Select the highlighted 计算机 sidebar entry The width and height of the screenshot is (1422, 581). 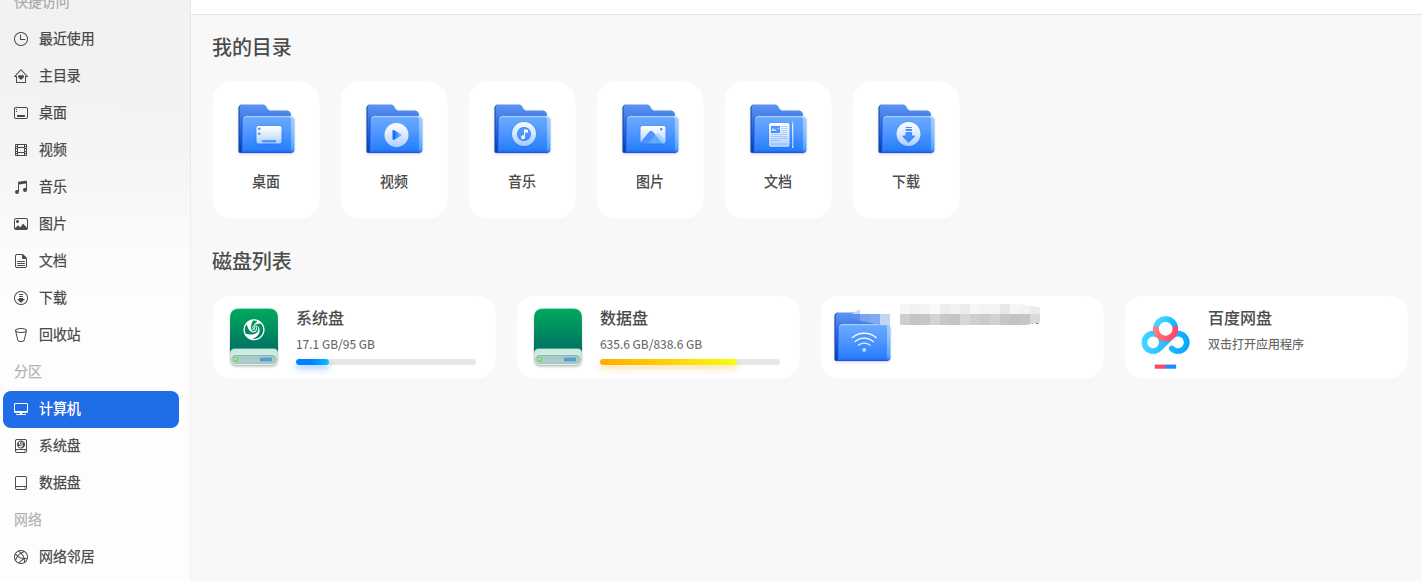click(91, 409)
